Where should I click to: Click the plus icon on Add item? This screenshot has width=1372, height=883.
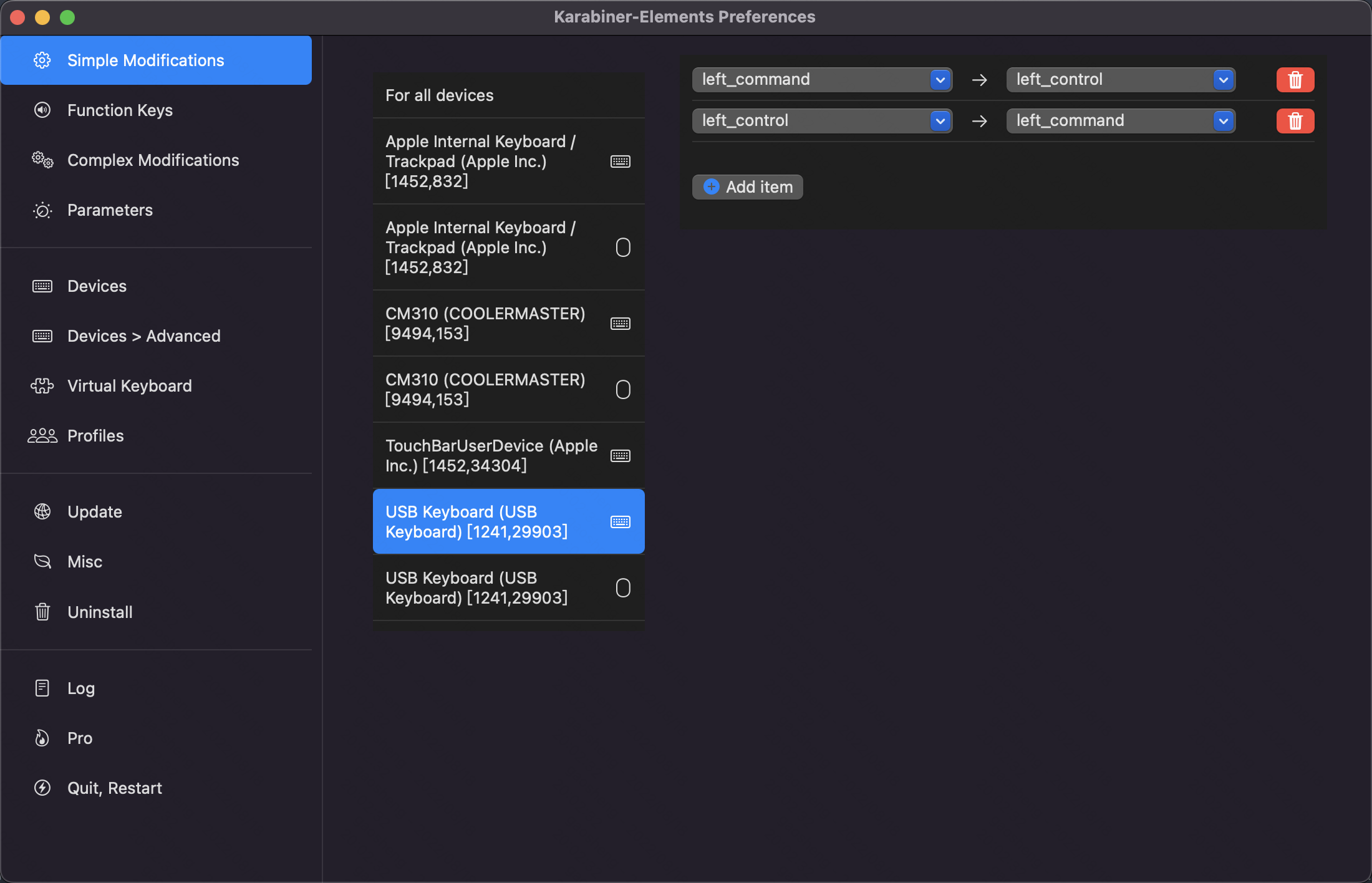(x=712, y=187)
